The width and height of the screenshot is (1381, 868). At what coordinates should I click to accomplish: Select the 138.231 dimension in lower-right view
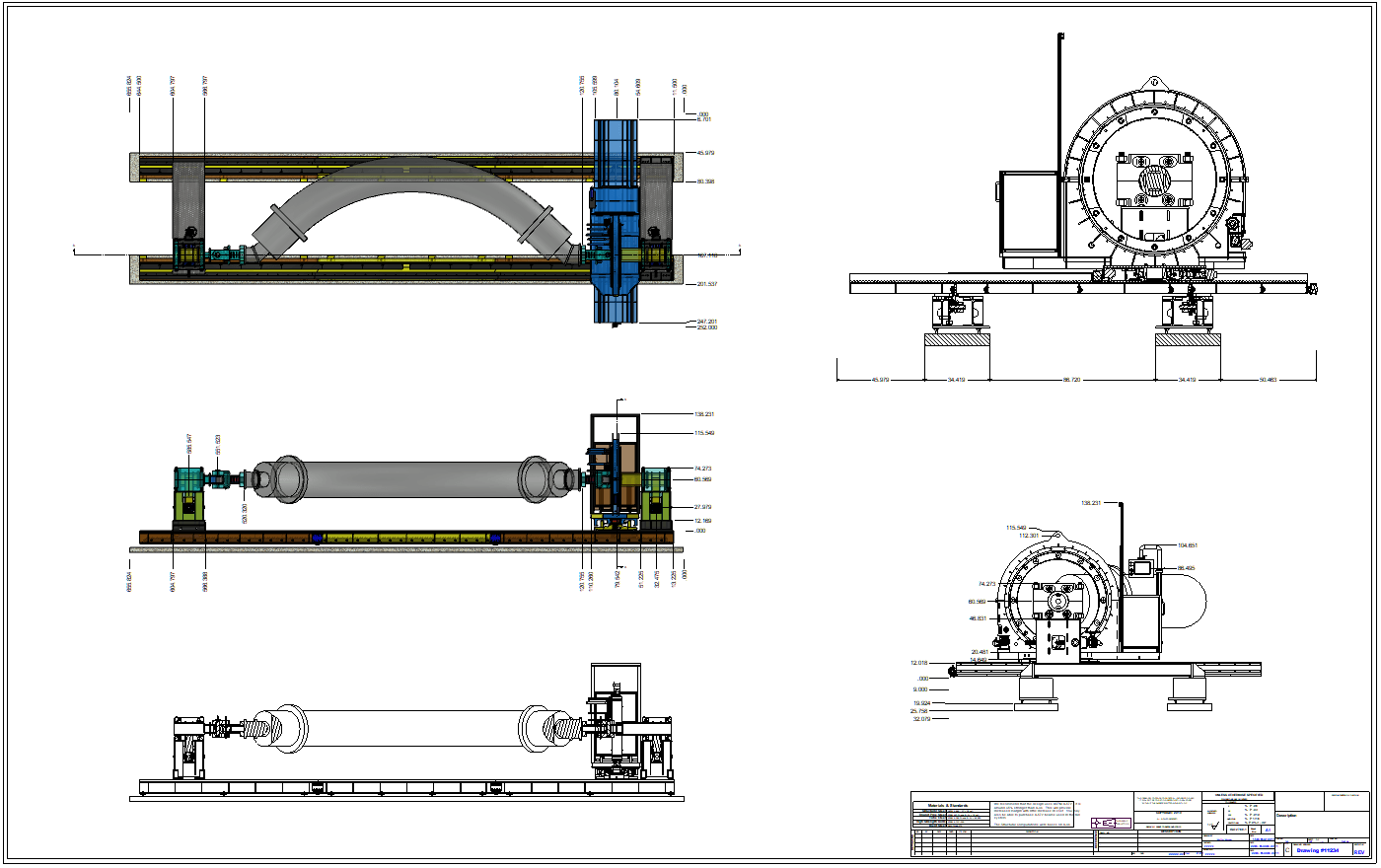point(1090,503)
